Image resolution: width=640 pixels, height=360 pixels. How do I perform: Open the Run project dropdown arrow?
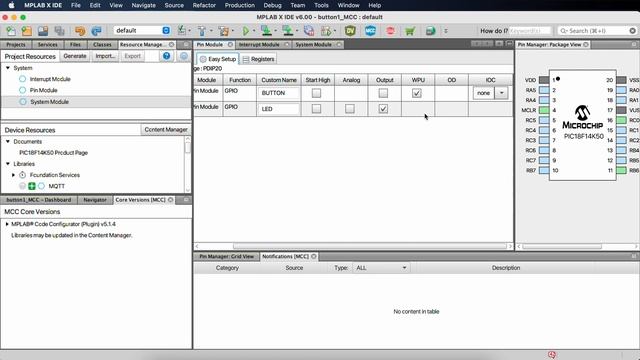pos(254,31)
